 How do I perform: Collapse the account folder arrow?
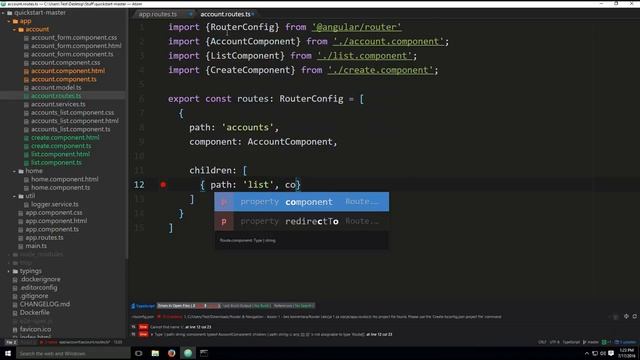pos(14,29)
